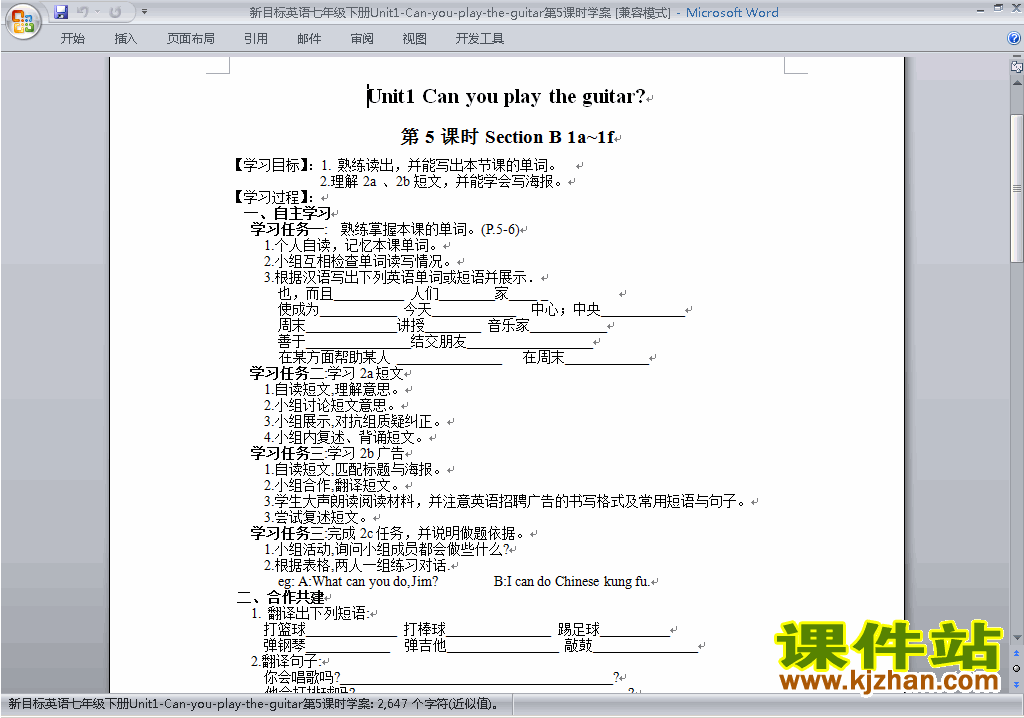
Task: Click the blank after '打篮球'
Action: tap(351, 630)
